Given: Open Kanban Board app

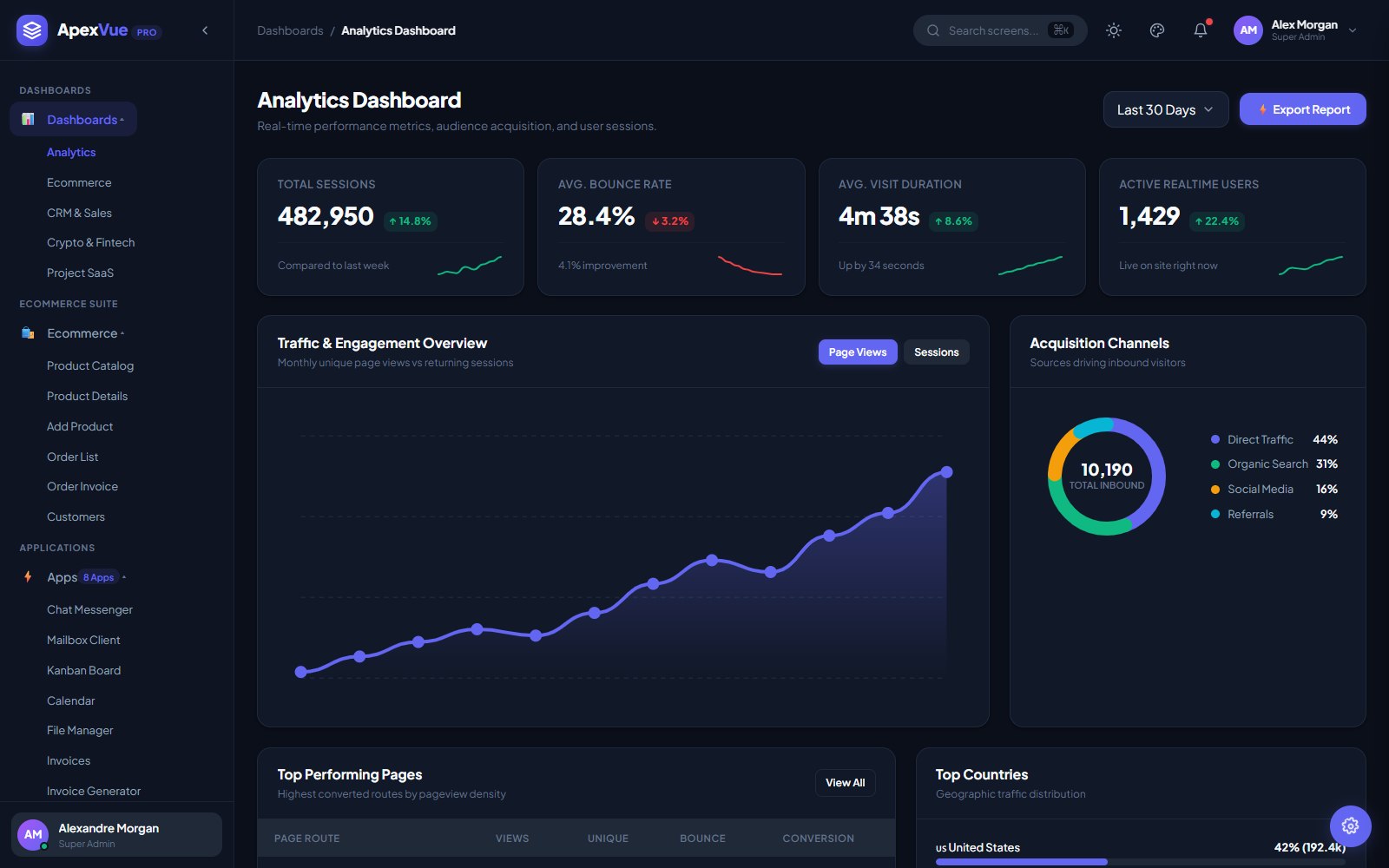Looking at the screenshot, I should [83, 670].
